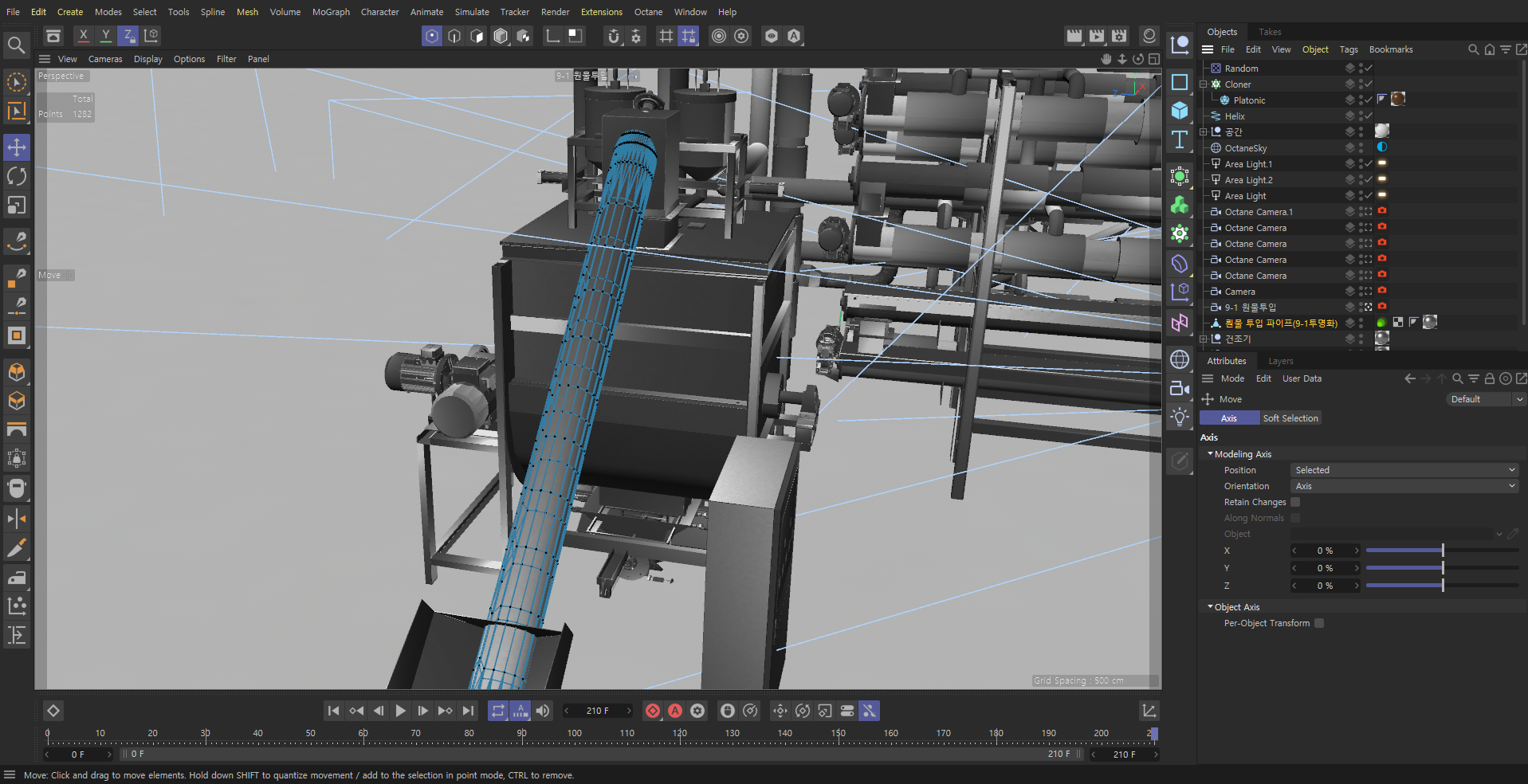Adjust the X axis percentage slider
The height and width of the screenshot is (784, 1528).
(1442, 551)
